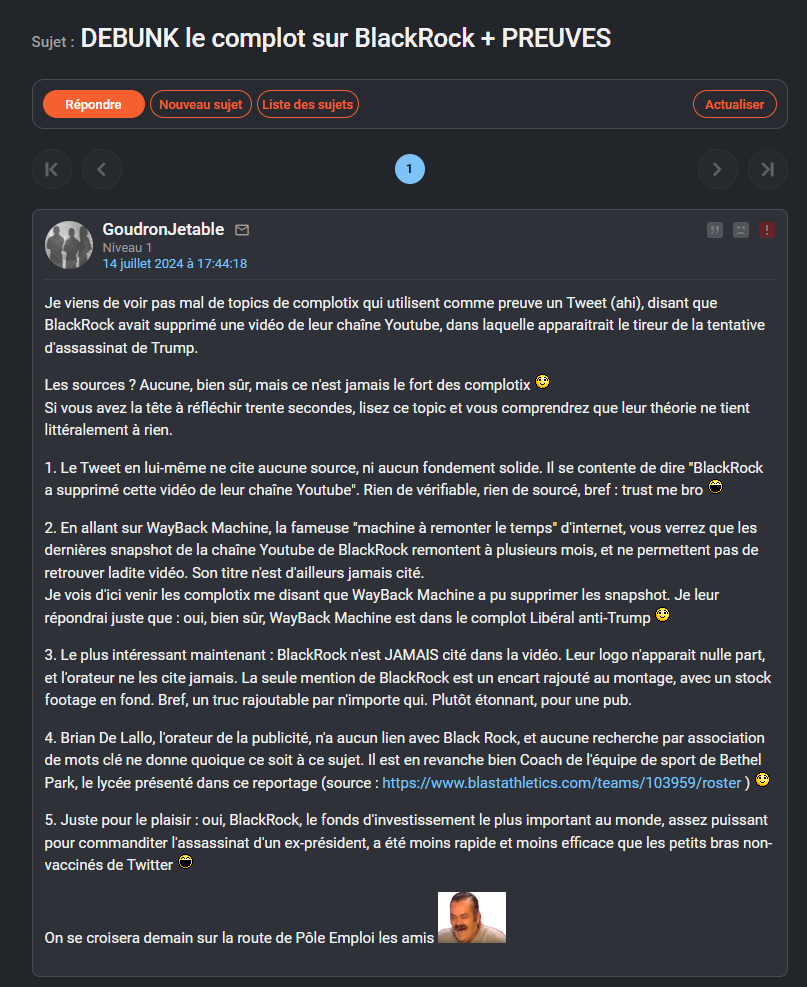Blacklist author with sad-face icon
This screenshot has width=807, height=987.
tap(741, 230)
